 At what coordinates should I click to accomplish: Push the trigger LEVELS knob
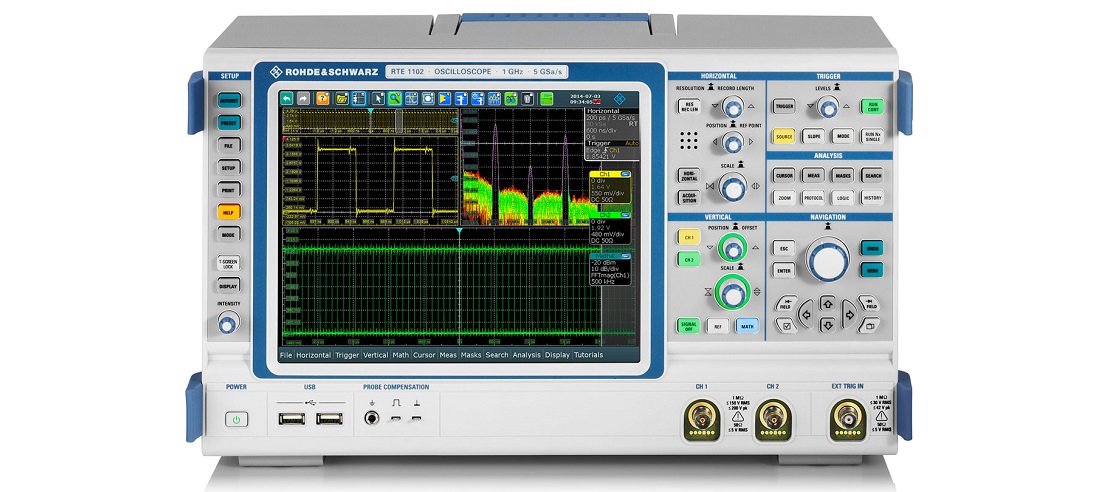828,107
